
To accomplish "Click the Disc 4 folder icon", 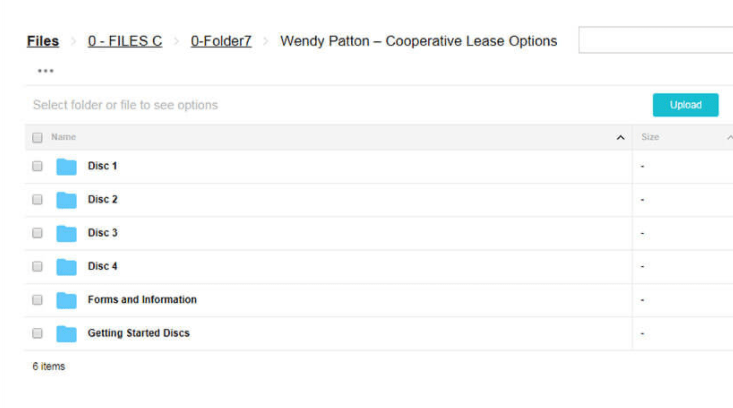I will click(66, 267).
